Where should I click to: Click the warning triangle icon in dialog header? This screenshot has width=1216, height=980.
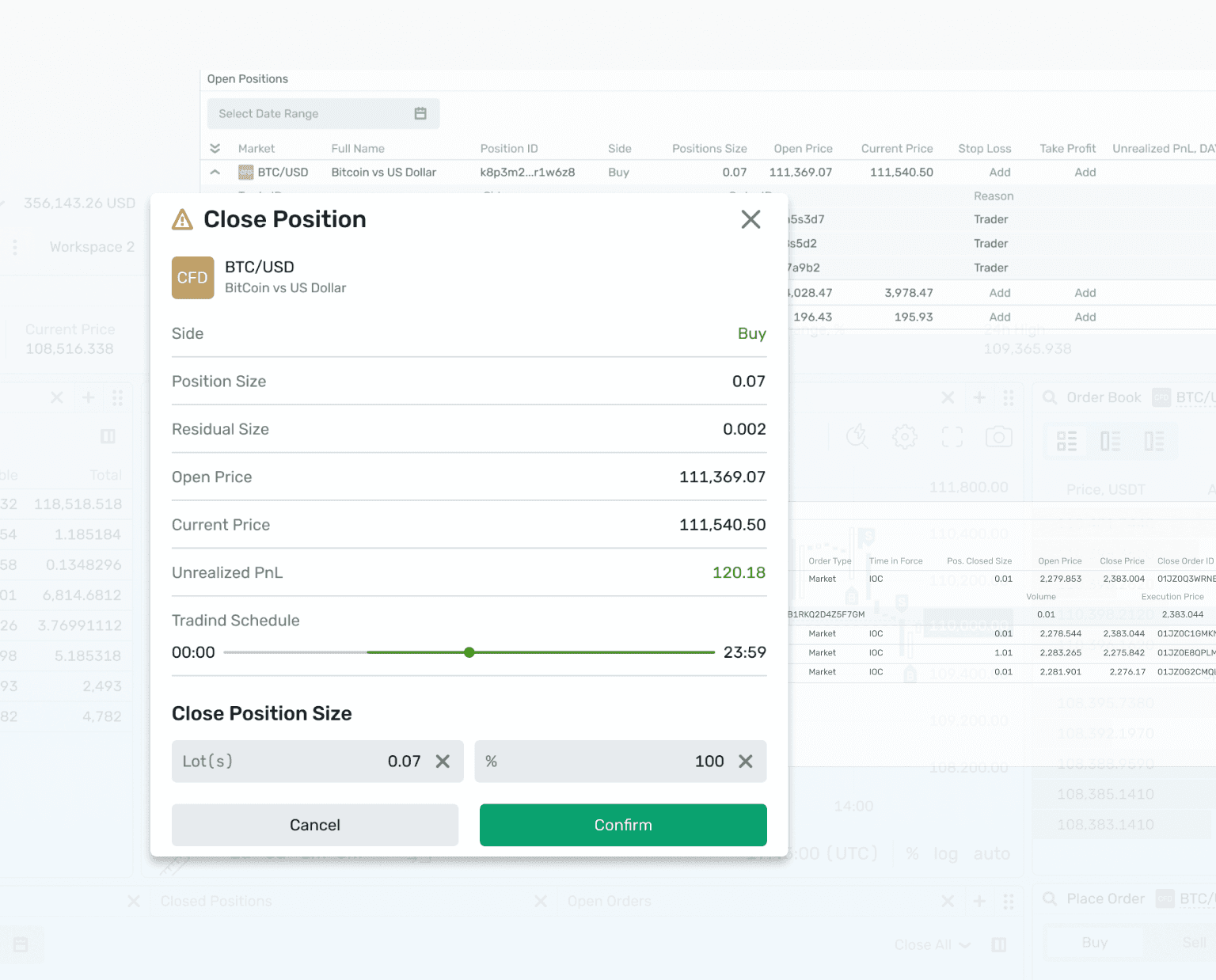click(183, 219)
